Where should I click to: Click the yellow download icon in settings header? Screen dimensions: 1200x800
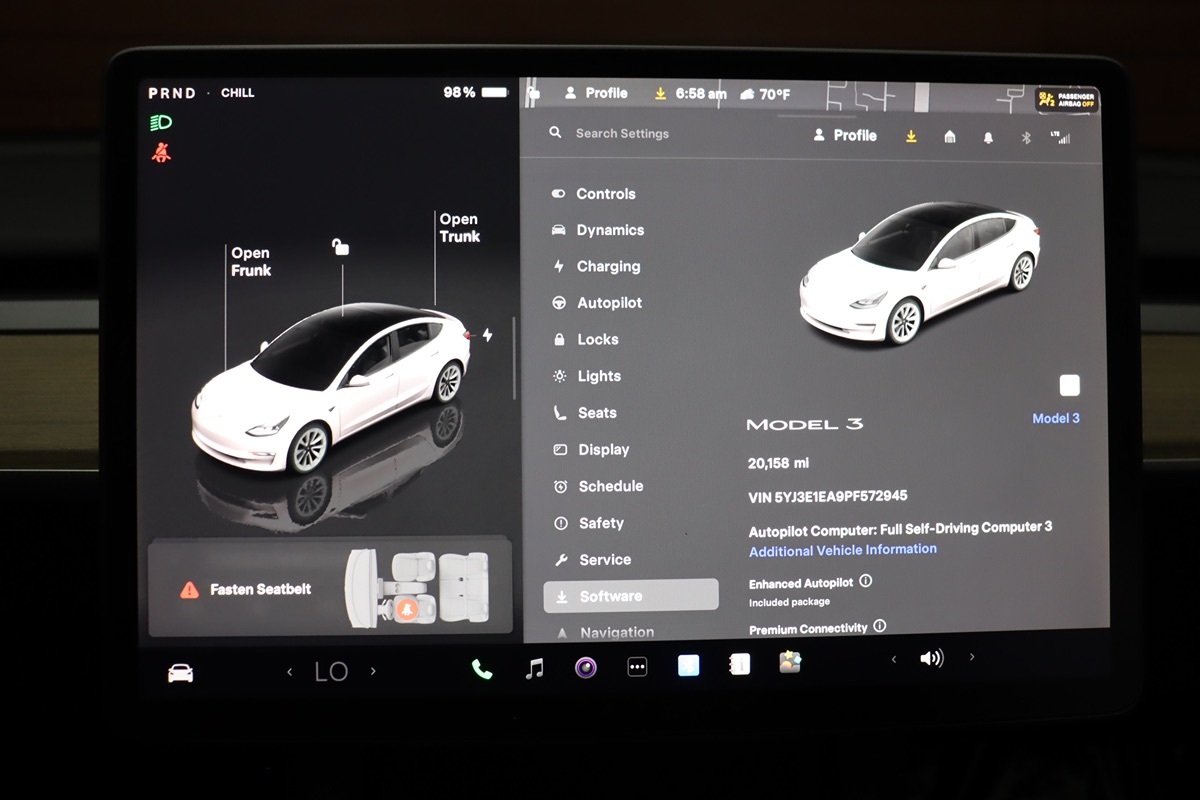click(x=911, y=136)
